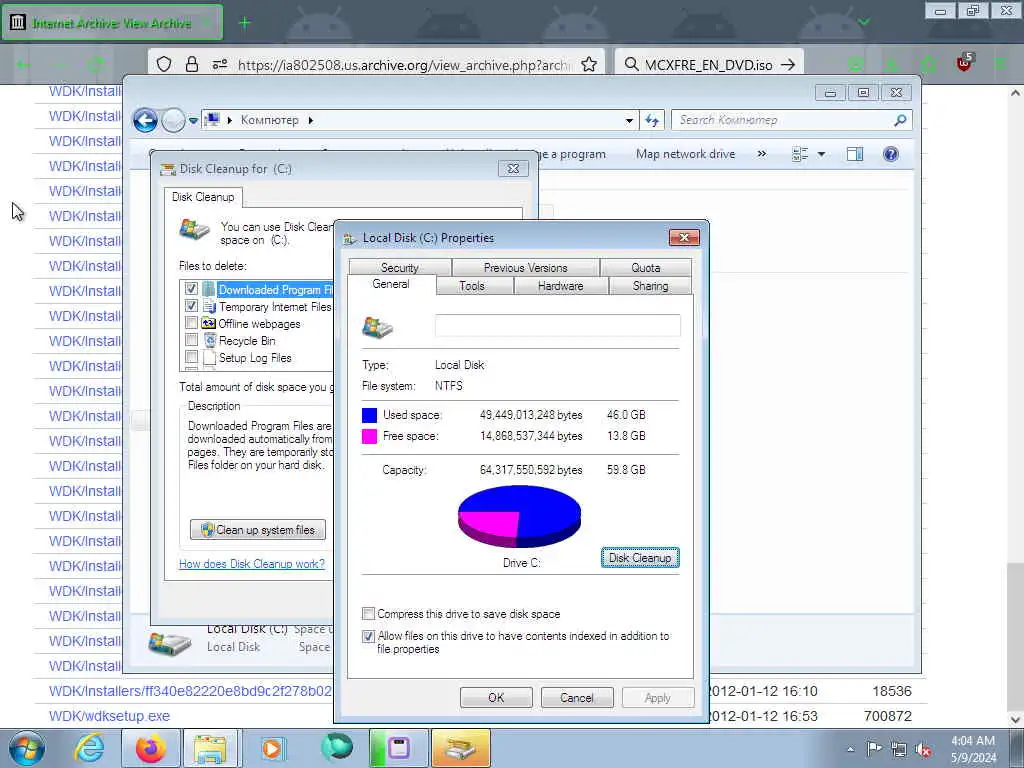Expand breadcrumb arrow after Компютер
1024x768 pixels.
pos(311,120)
